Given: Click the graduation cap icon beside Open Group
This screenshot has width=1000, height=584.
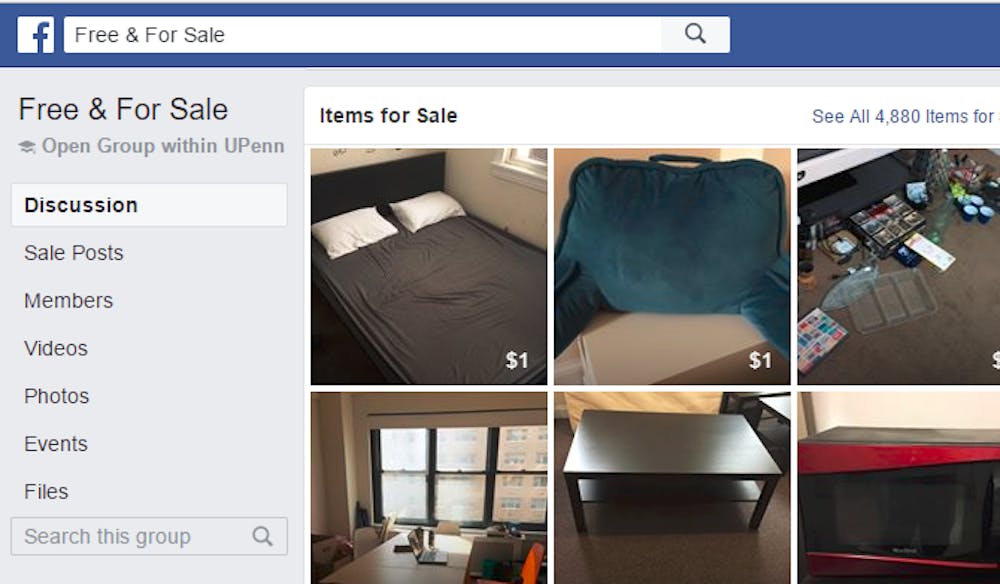Looking at the screenshot, I should pyautogui.click(x=27, y=147).
